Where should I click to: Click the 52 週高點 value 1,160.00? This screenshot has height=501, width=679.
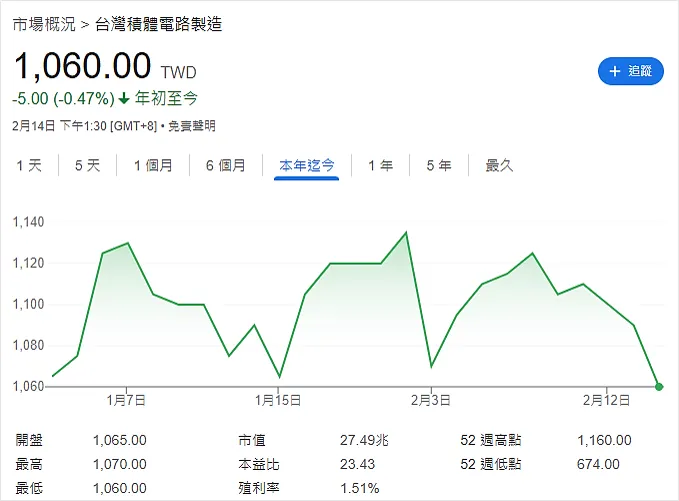point(604,440)
